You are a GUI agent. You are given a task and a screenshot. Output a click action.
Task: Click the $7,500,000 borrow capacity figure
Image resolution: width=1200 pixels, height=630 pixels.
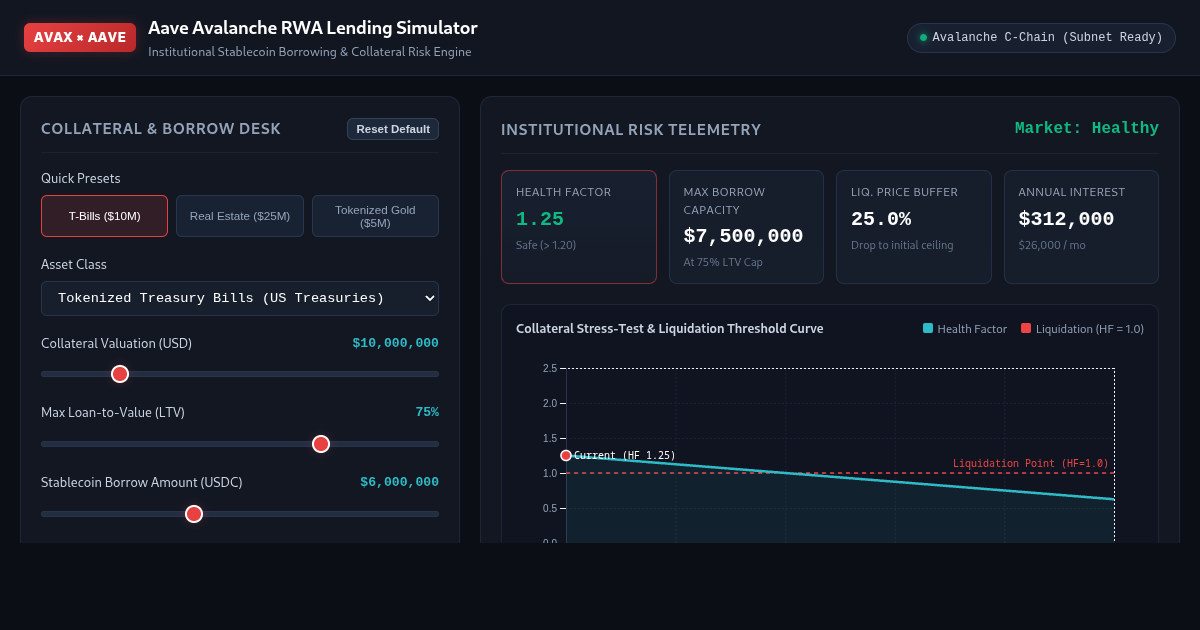pos(743,236)
